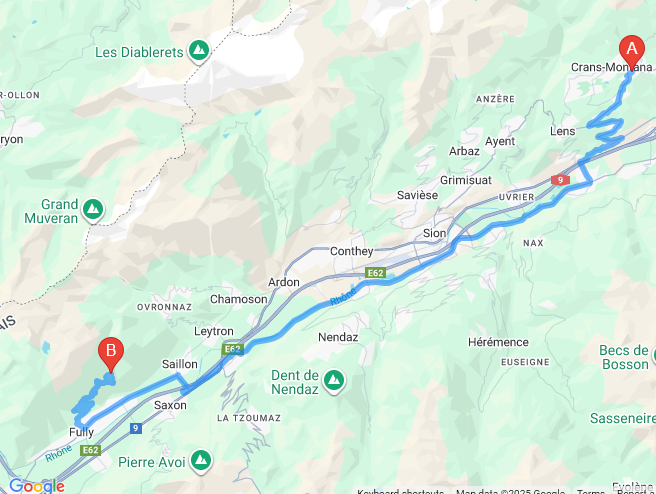Select Grand Muveran mountain peak icon
Screen dimensions: 656x494
(x=93, y=209)
